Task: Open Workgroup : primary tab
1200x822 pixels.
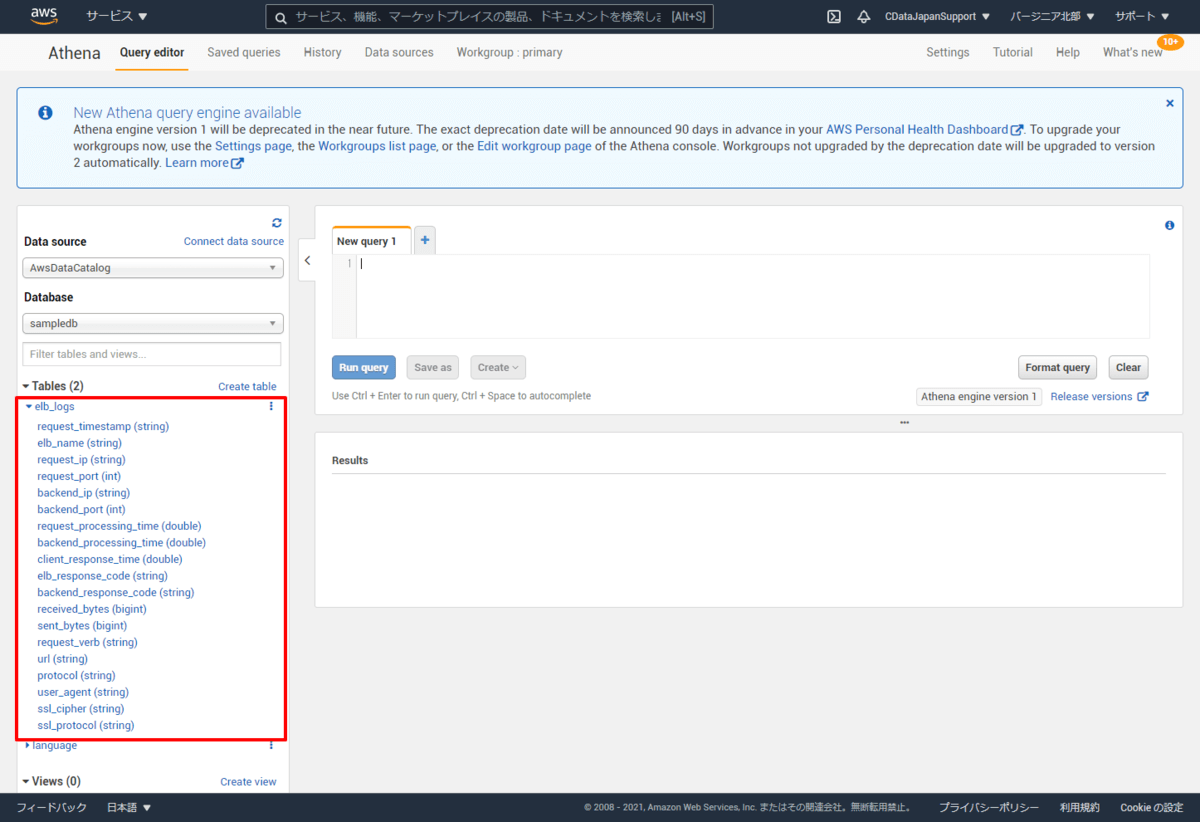Action: click(509, 52)
